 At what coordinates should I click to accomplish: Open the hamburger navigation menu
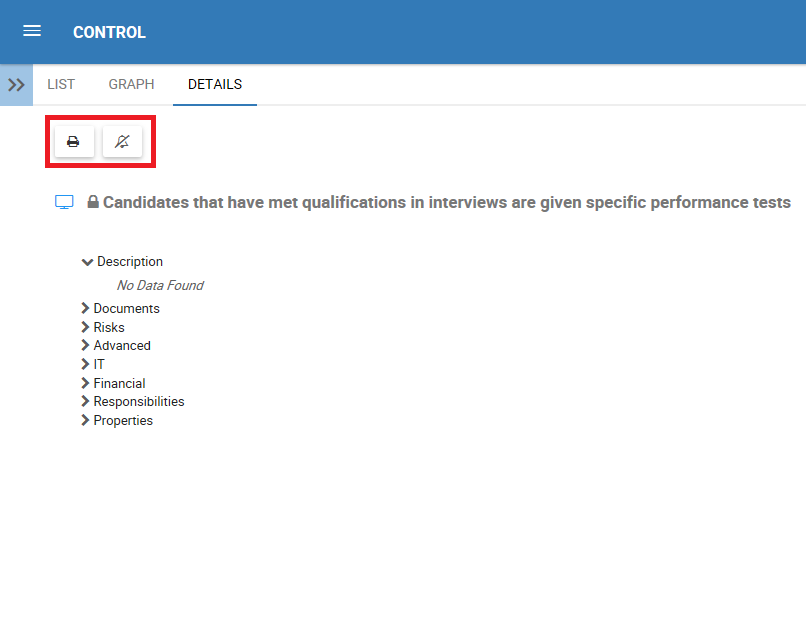pos(32,31)
